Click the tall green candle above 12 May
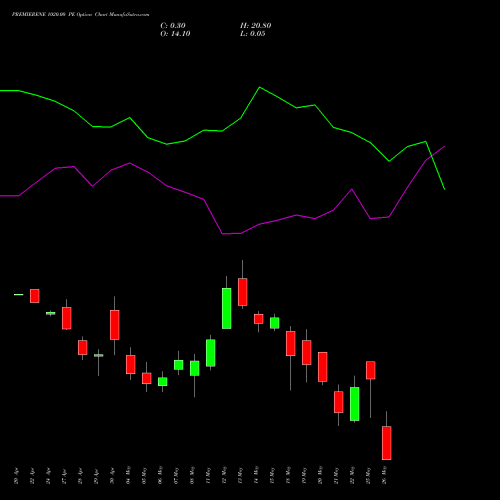The width and height of the screenshot is (500, 500). (x=227, y=308)
